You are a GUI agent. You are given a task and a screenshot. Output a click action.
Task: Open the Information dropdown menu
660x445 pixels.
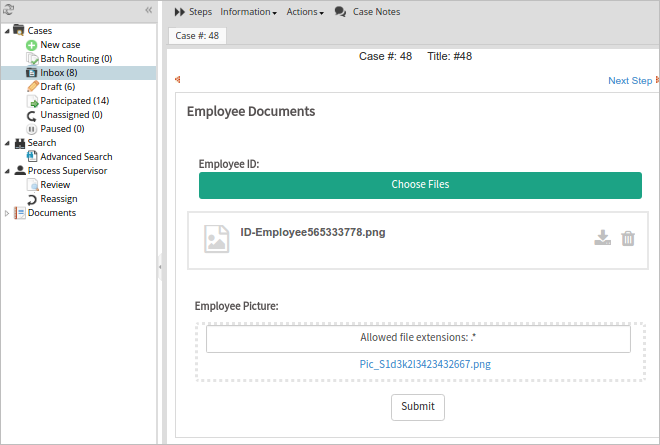click(x=248, y=12)
